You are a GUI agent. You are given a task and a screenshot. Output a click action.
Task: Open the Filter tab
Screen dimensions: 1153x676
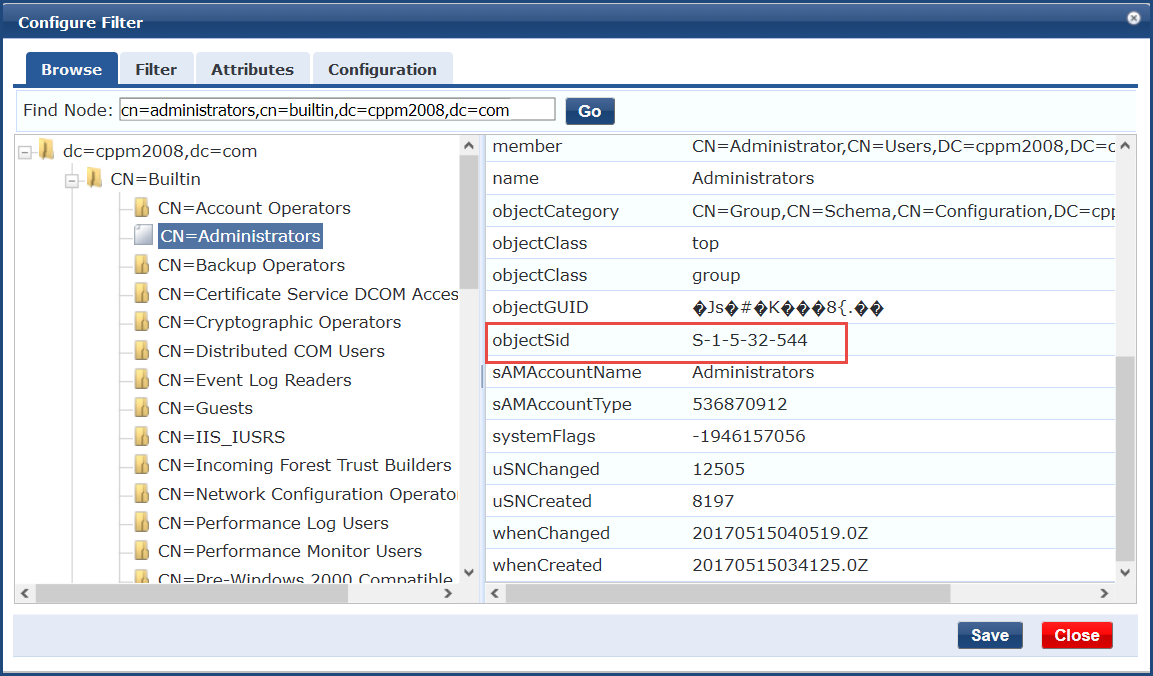pos(157,69)
